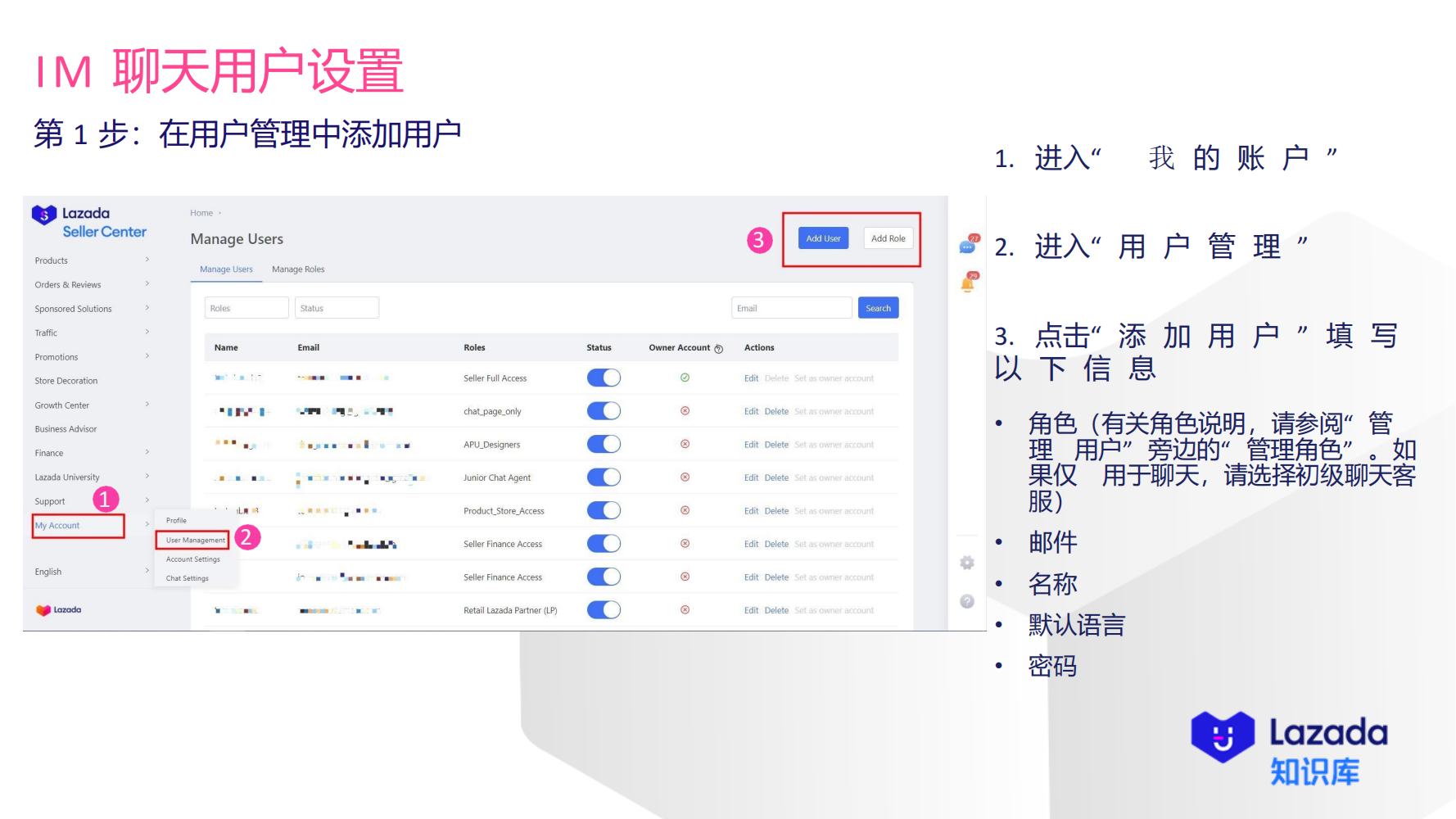Click the blue Search button

(878, 307)
